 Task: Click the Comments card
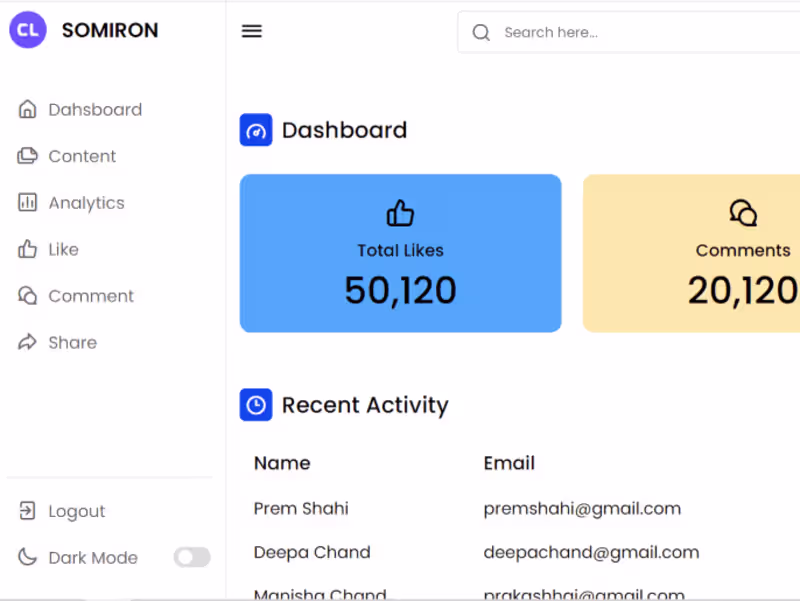point(691,254)
